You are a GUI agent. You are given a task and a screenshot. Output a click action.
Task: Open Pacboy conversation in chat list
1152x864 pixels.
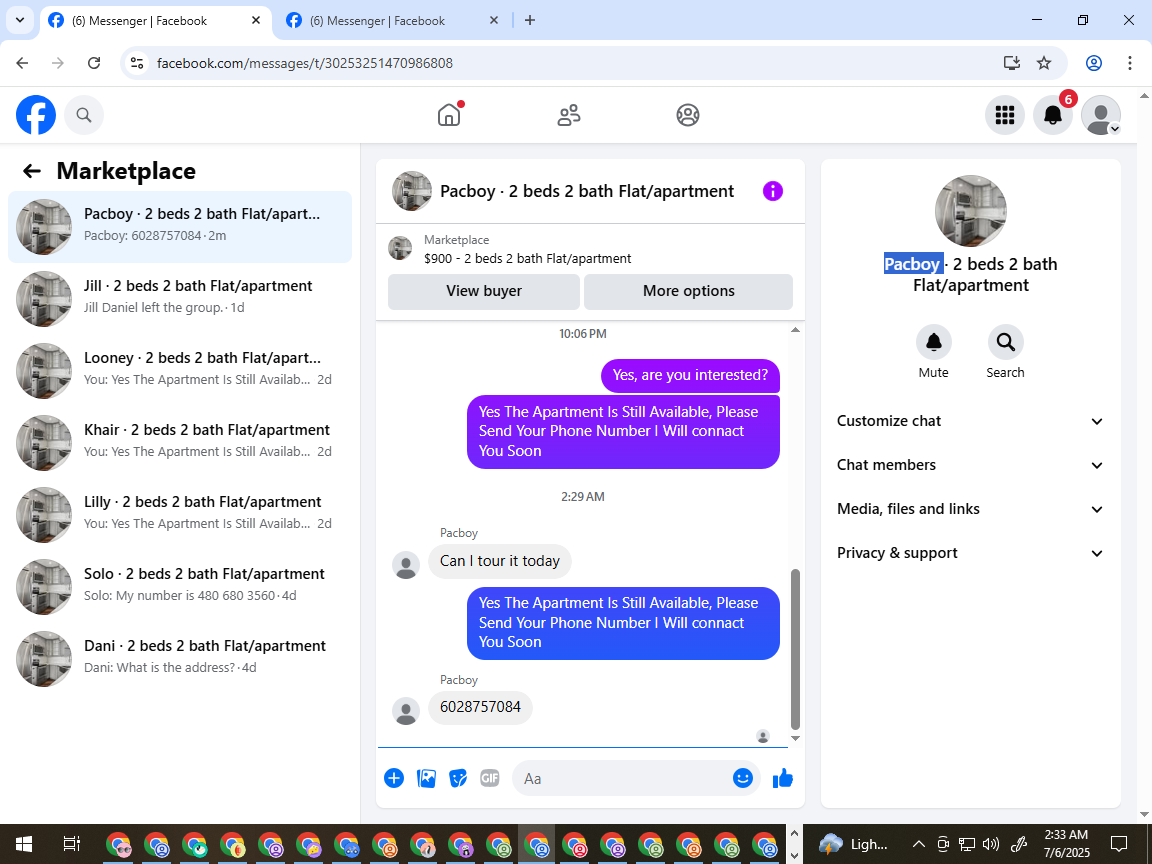180,227
